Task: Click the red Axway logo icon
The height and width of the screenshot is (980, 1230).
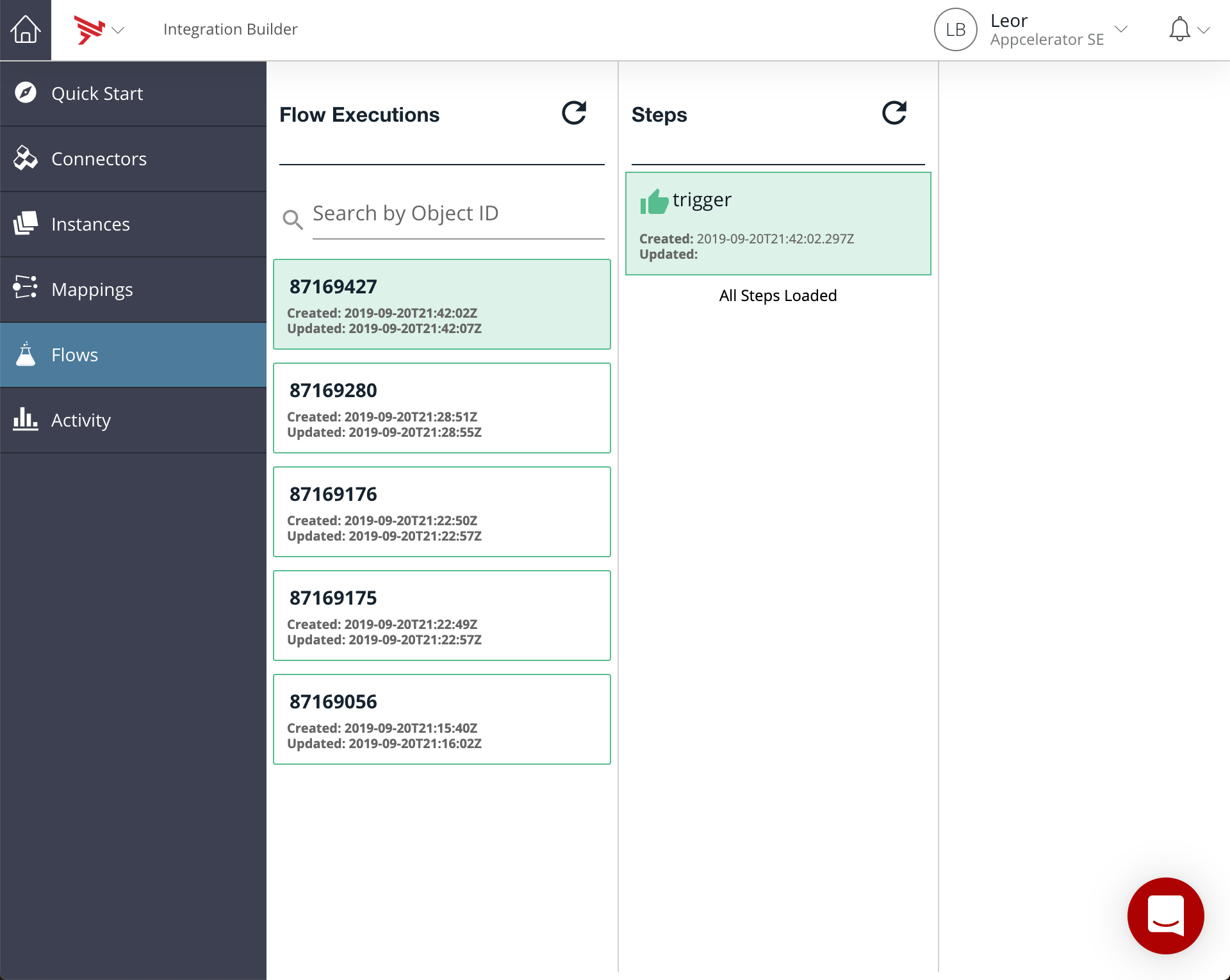Action: point(89,29)
